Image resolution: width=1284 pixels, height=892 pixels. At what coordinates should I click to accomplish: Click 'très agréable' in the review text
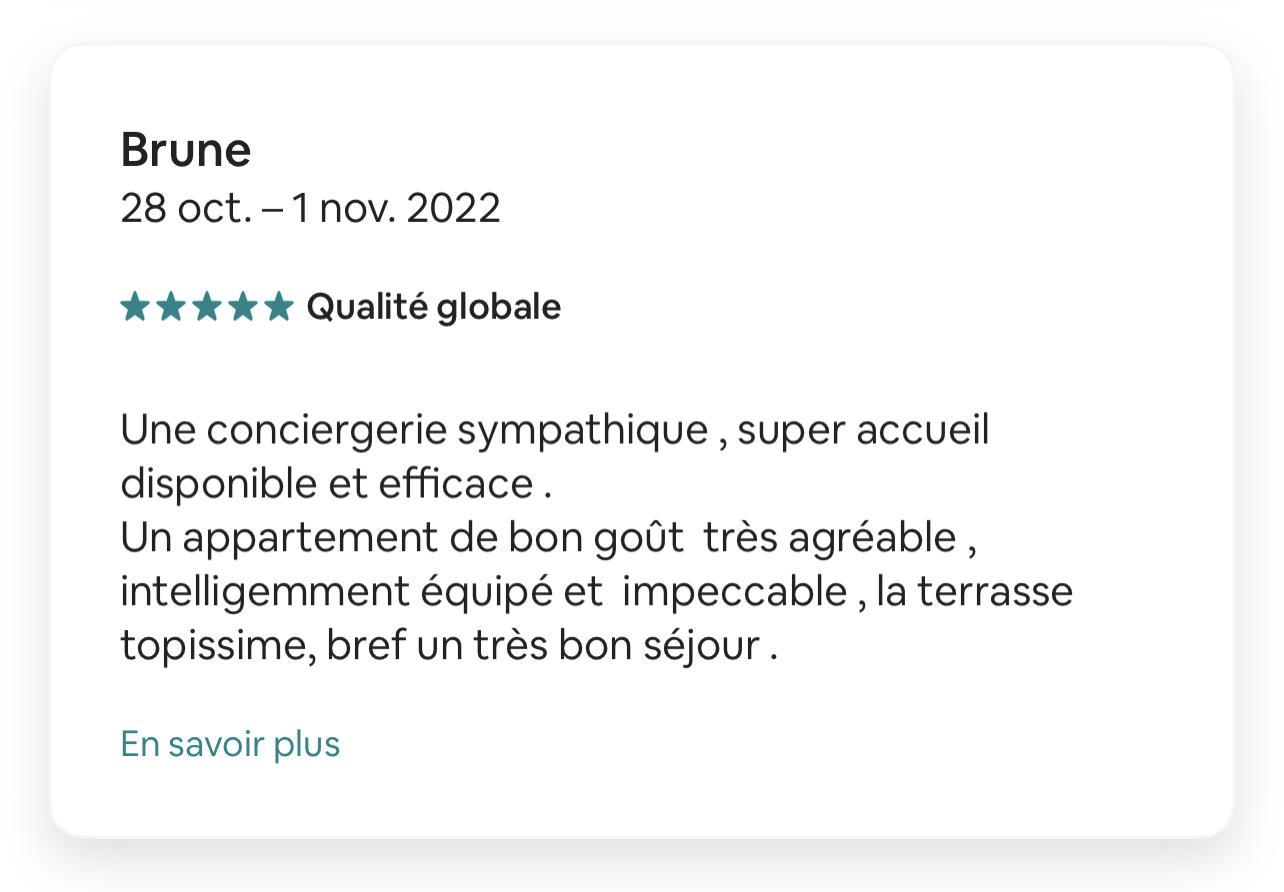(x=830, y=539)
